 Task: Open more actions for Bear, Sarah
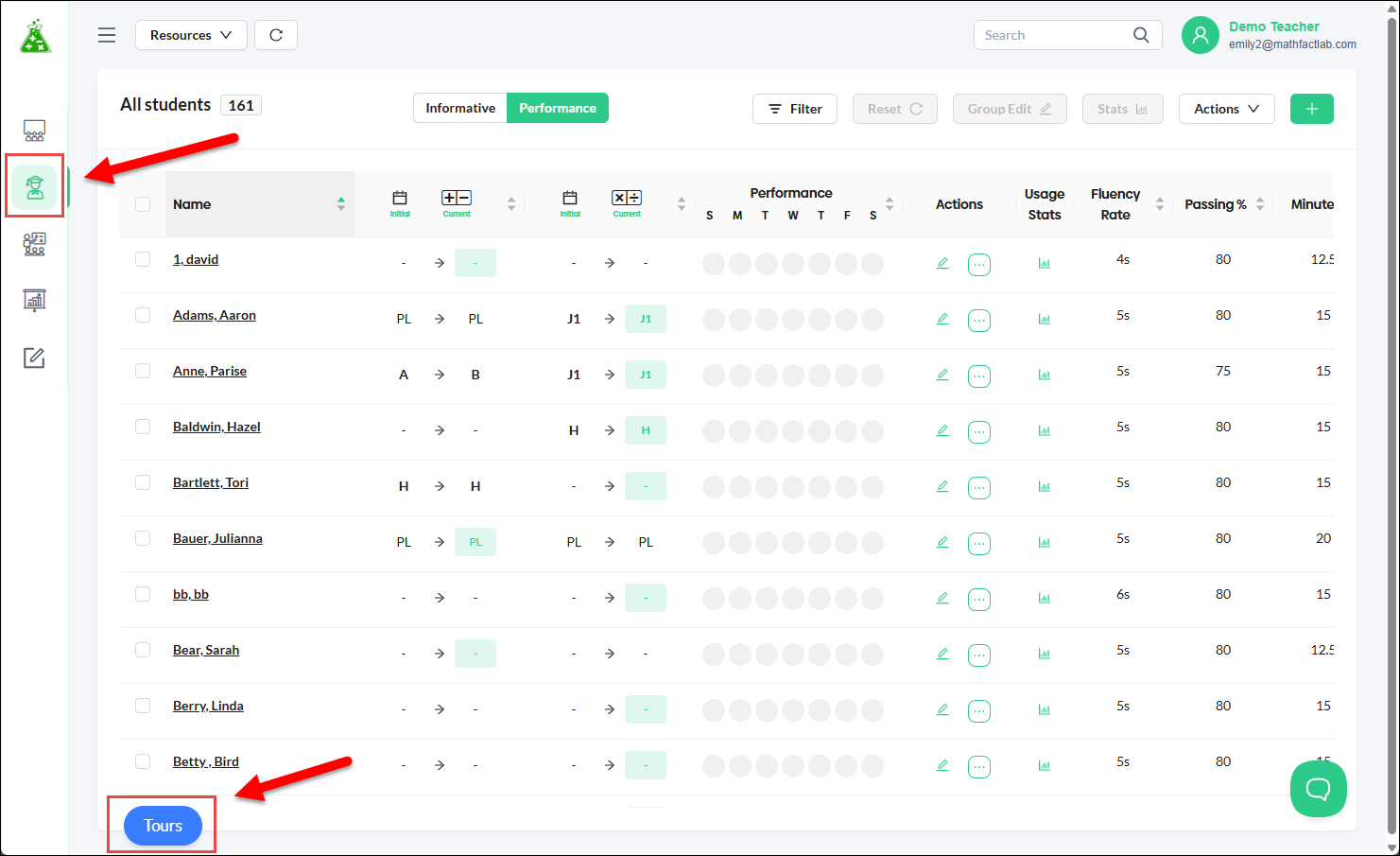(x=979, y=655)
